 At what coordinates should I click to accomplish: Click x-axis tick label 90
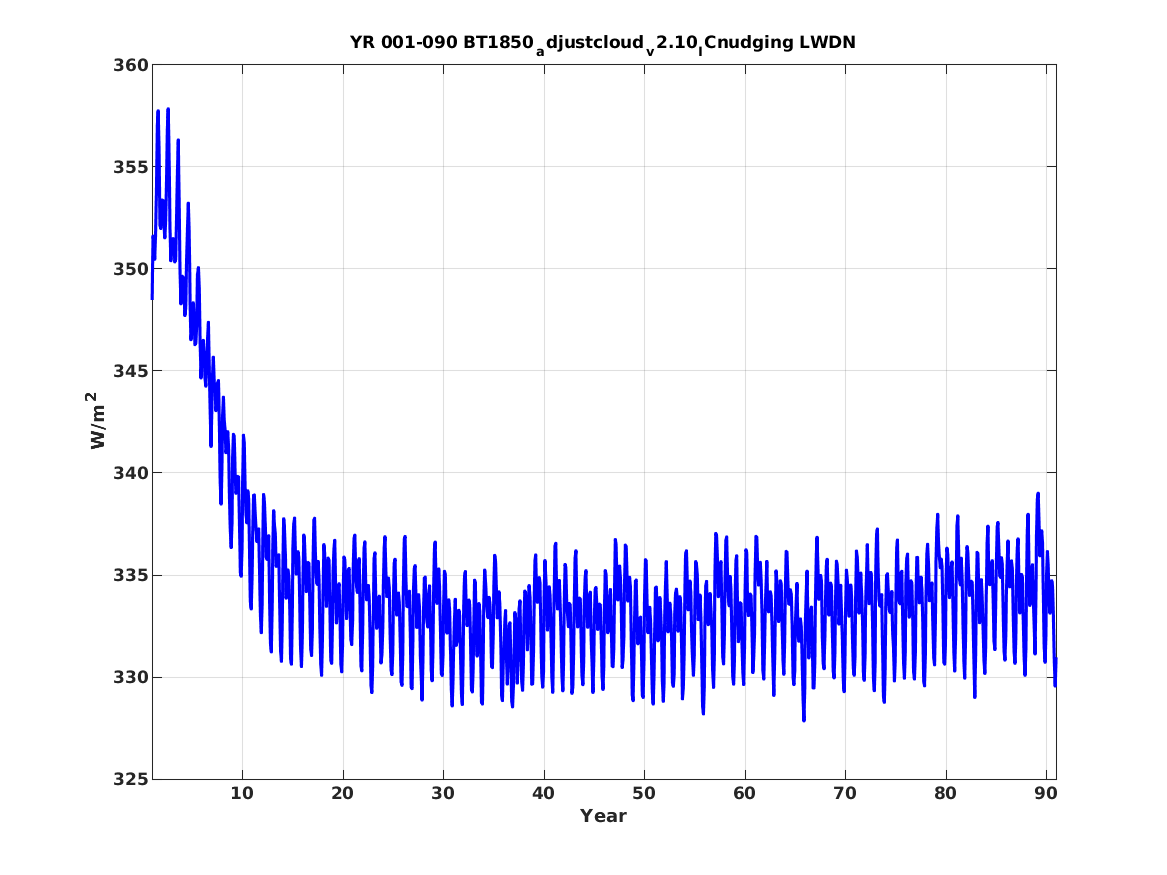coord(1046,794)
